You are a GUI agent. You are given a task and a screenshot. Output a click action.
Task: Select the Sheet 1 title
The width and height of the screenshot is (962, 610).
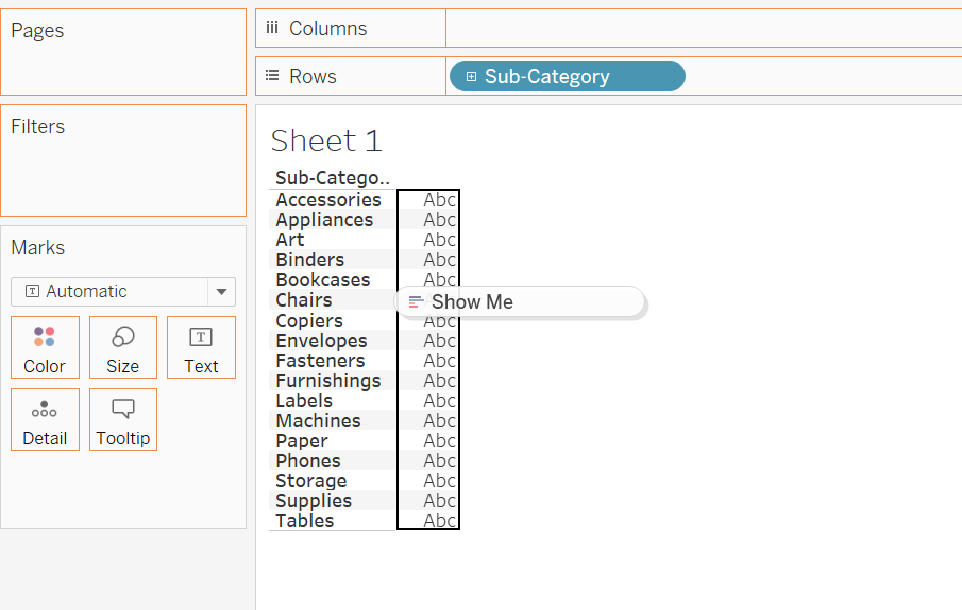pos(326,141)
